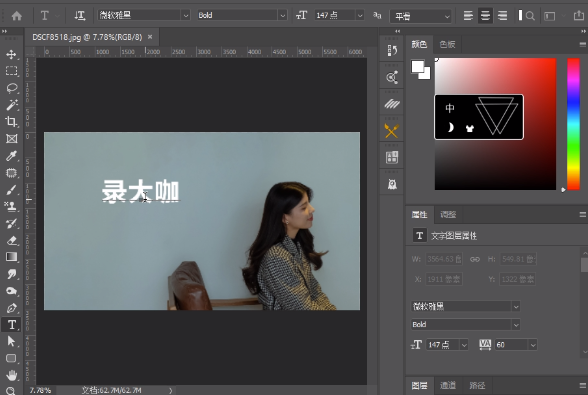
Task: Select the Path Selection tool
Action: click(x=11, y=341)
